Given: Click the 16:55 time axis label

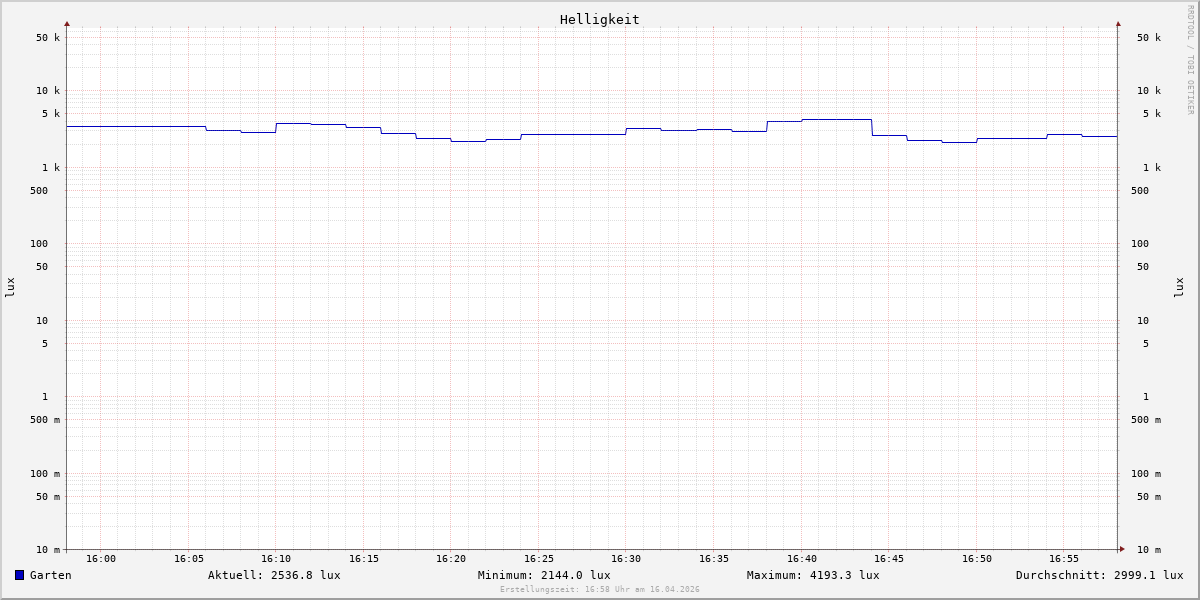Looking at the screenshot, I should point(1064,559).
